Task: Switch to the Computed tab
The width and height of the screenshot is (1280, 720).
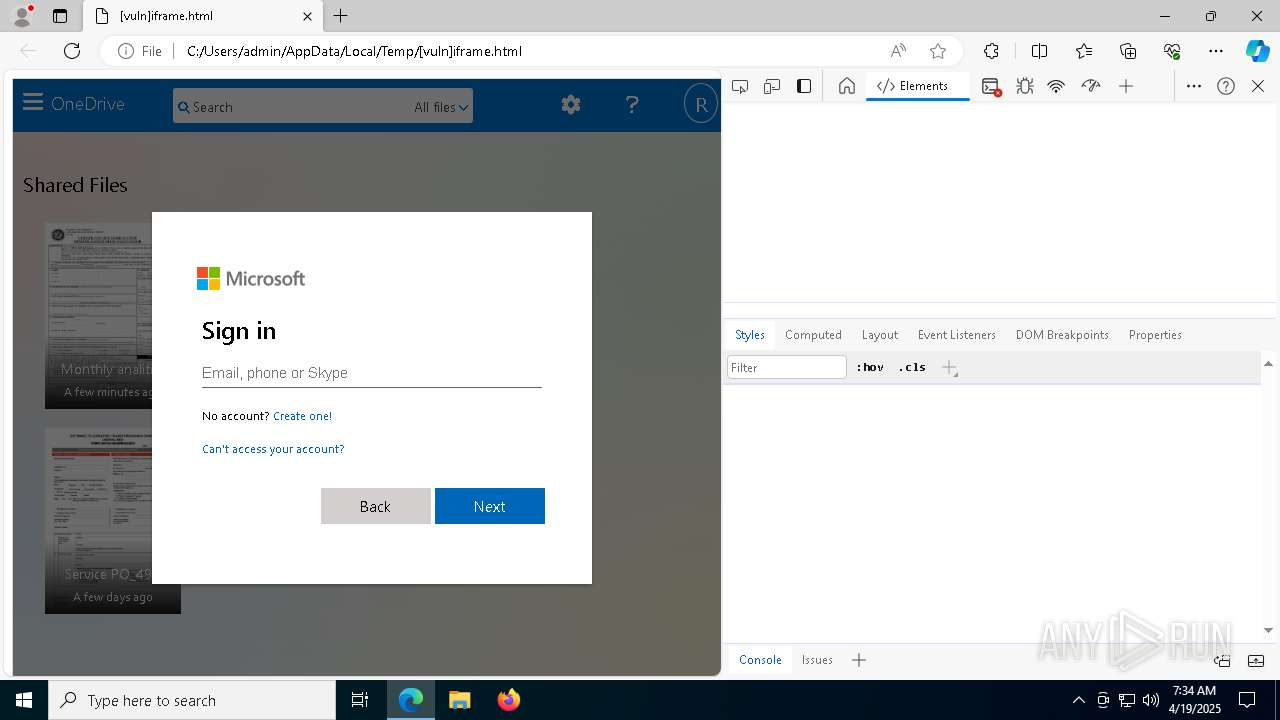Action: [813, 335]
